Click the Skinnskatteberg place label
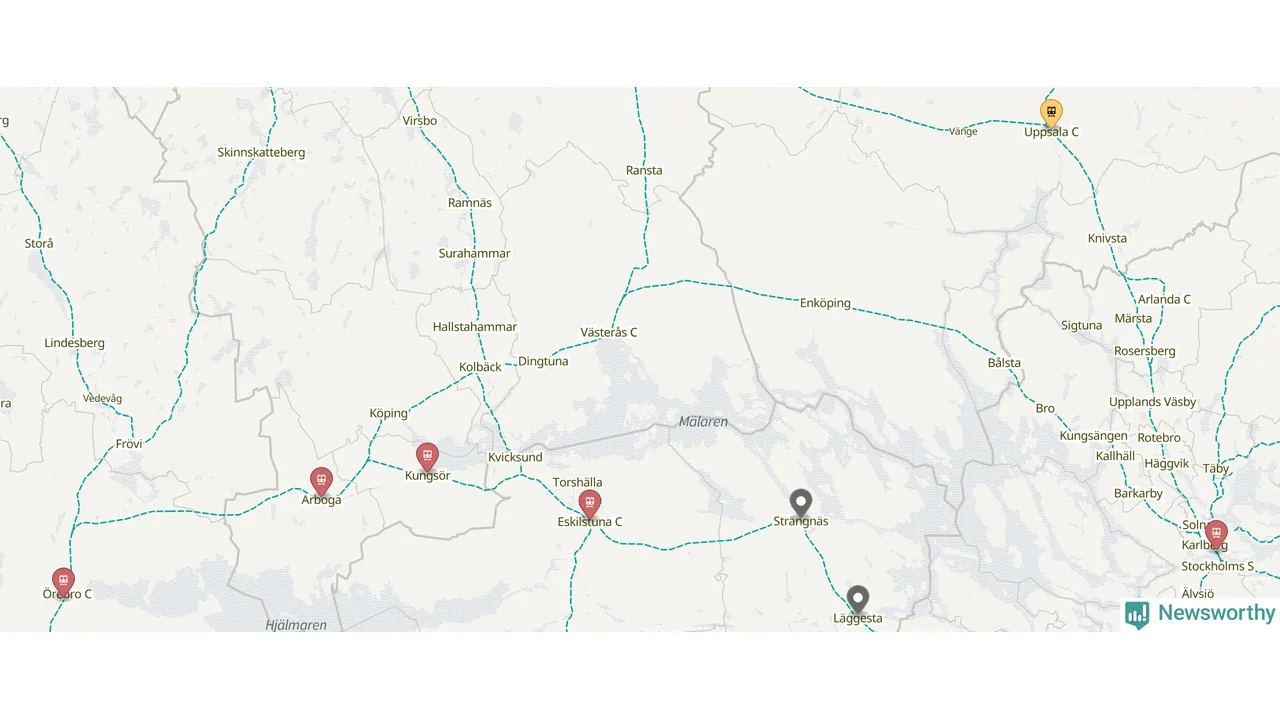Screen dimensions: 1280x720 tap(261, 153)
